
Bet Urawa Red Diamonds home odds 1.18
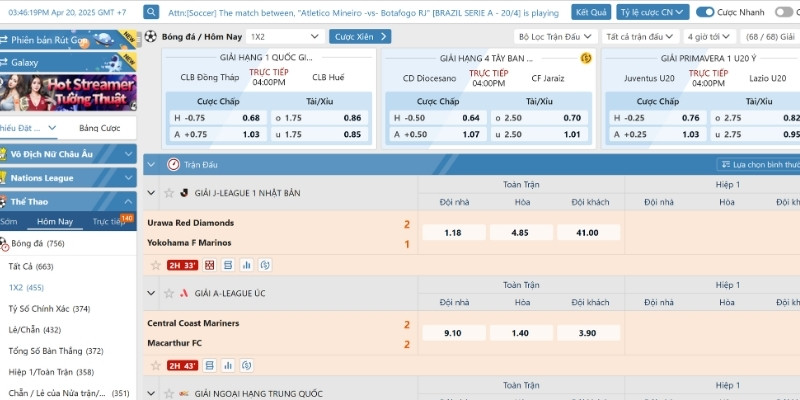pyautogui.click(x=454, y=233)
